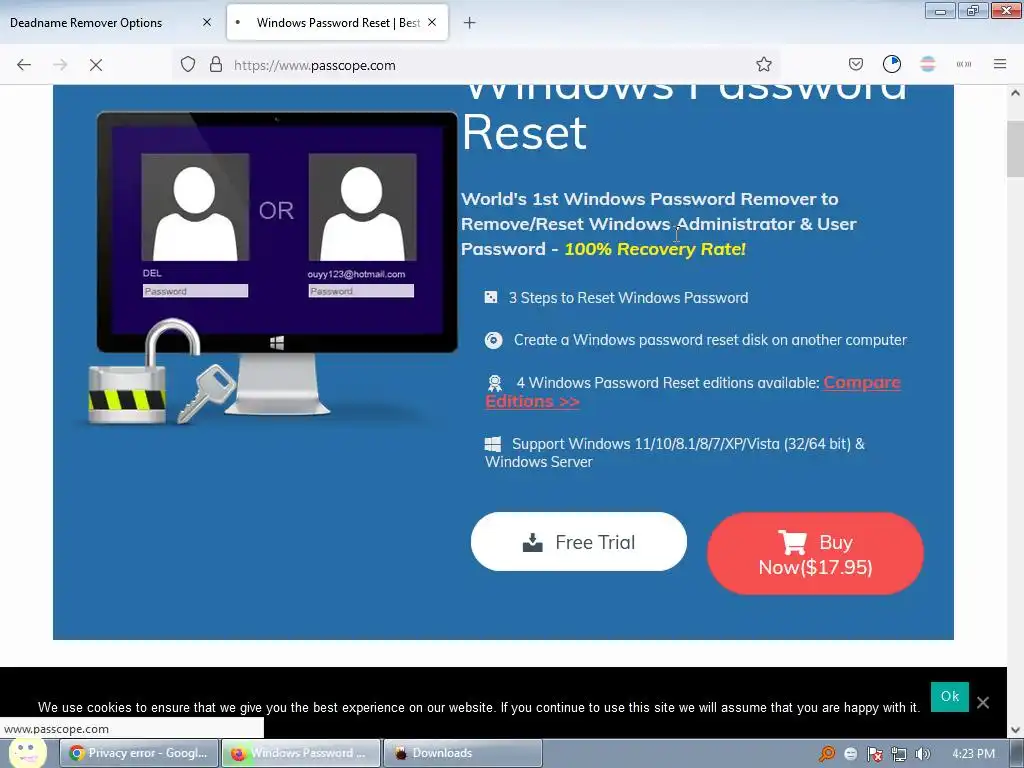Click the award ribbon icon beside editions
Image resolution: width=1024 pixels, height=768 pixels.
(x=495, y=383)
